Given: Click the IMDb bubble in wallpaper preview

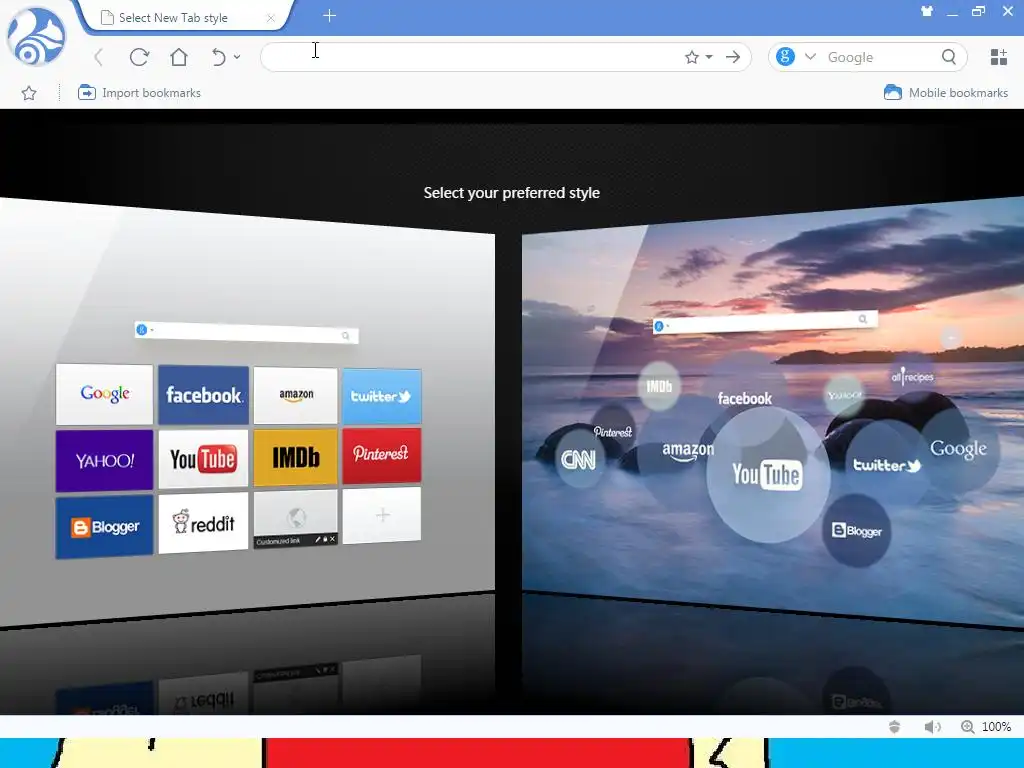Looking at the screenshot, I should pyautogui.click(x=659, y=386).
